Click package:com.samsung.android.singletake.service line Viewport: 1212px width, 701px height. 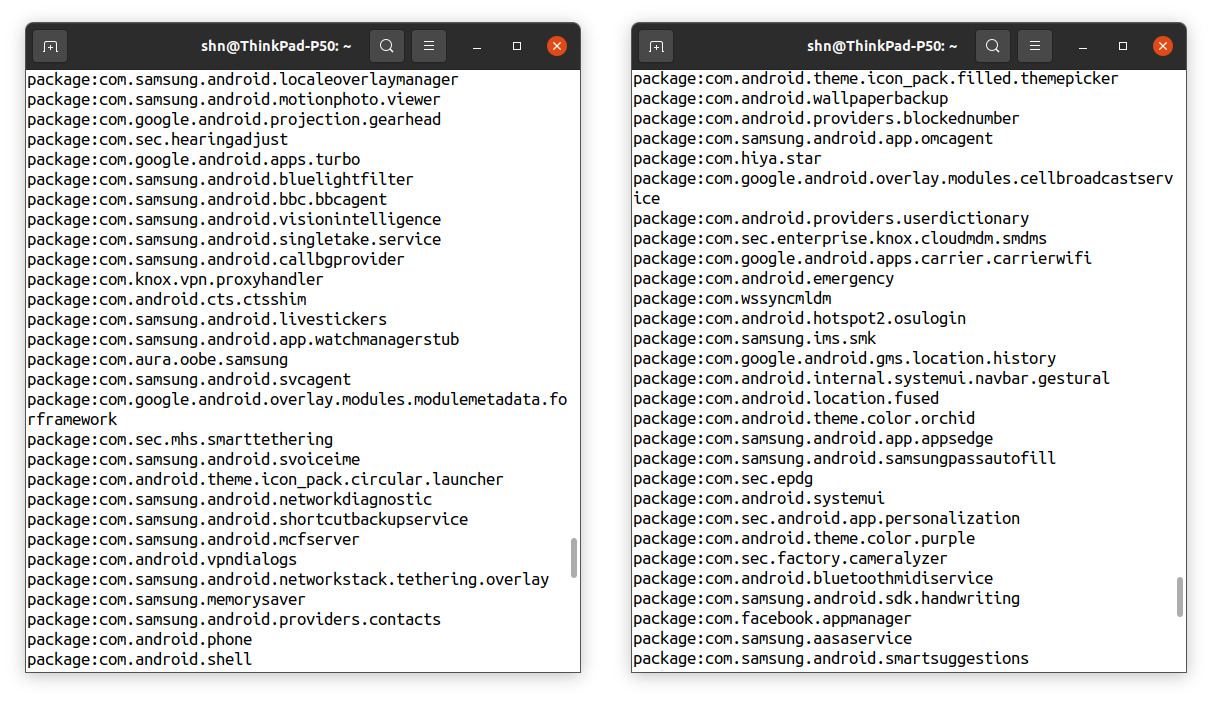234,239
